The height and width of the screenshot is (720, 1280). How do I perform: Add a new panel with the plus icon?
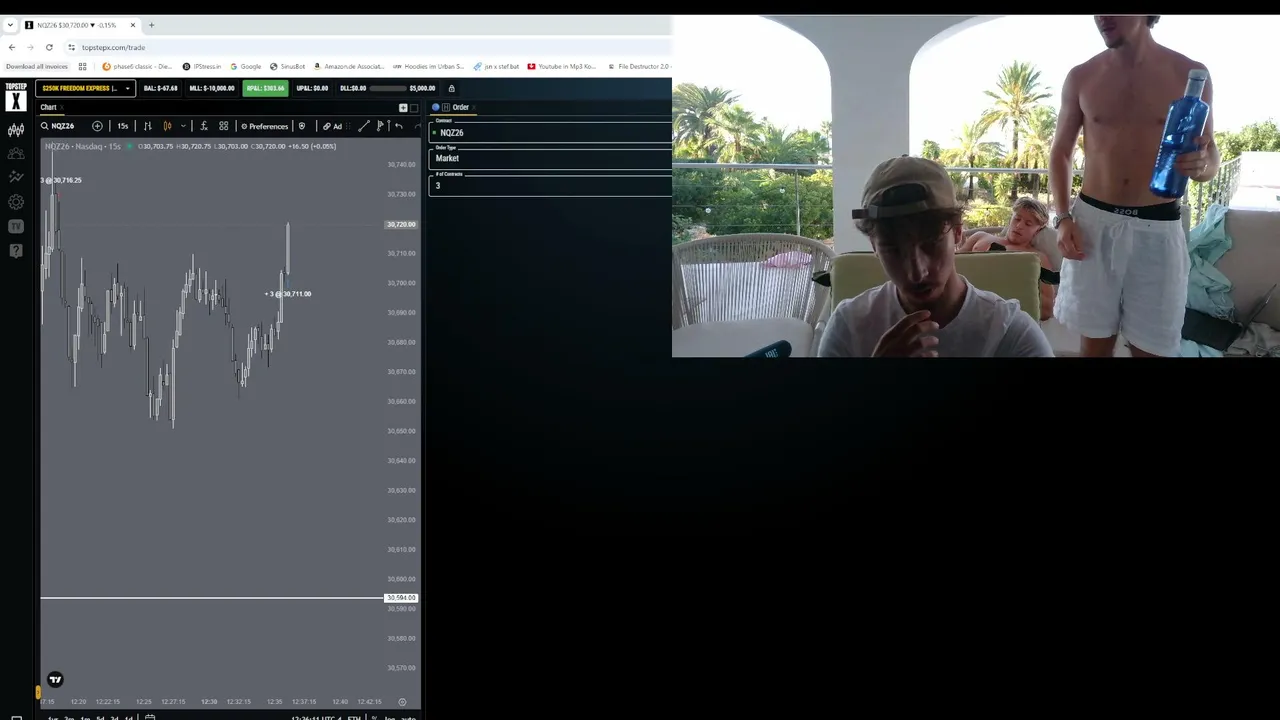(x=403, y=108)
